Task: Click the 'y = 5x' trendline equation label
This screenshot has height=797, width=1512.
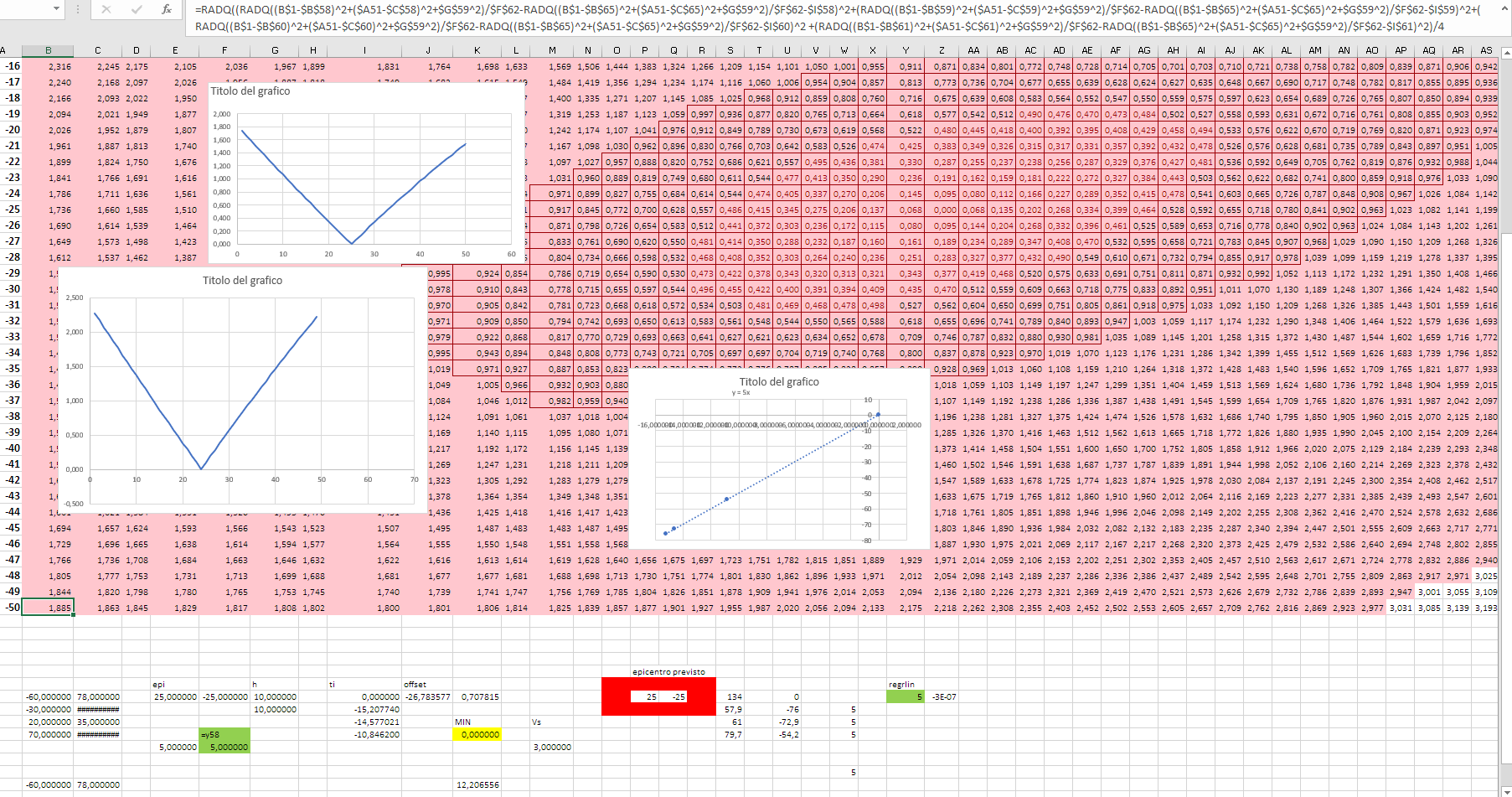Action: click(x=741, y=392)
